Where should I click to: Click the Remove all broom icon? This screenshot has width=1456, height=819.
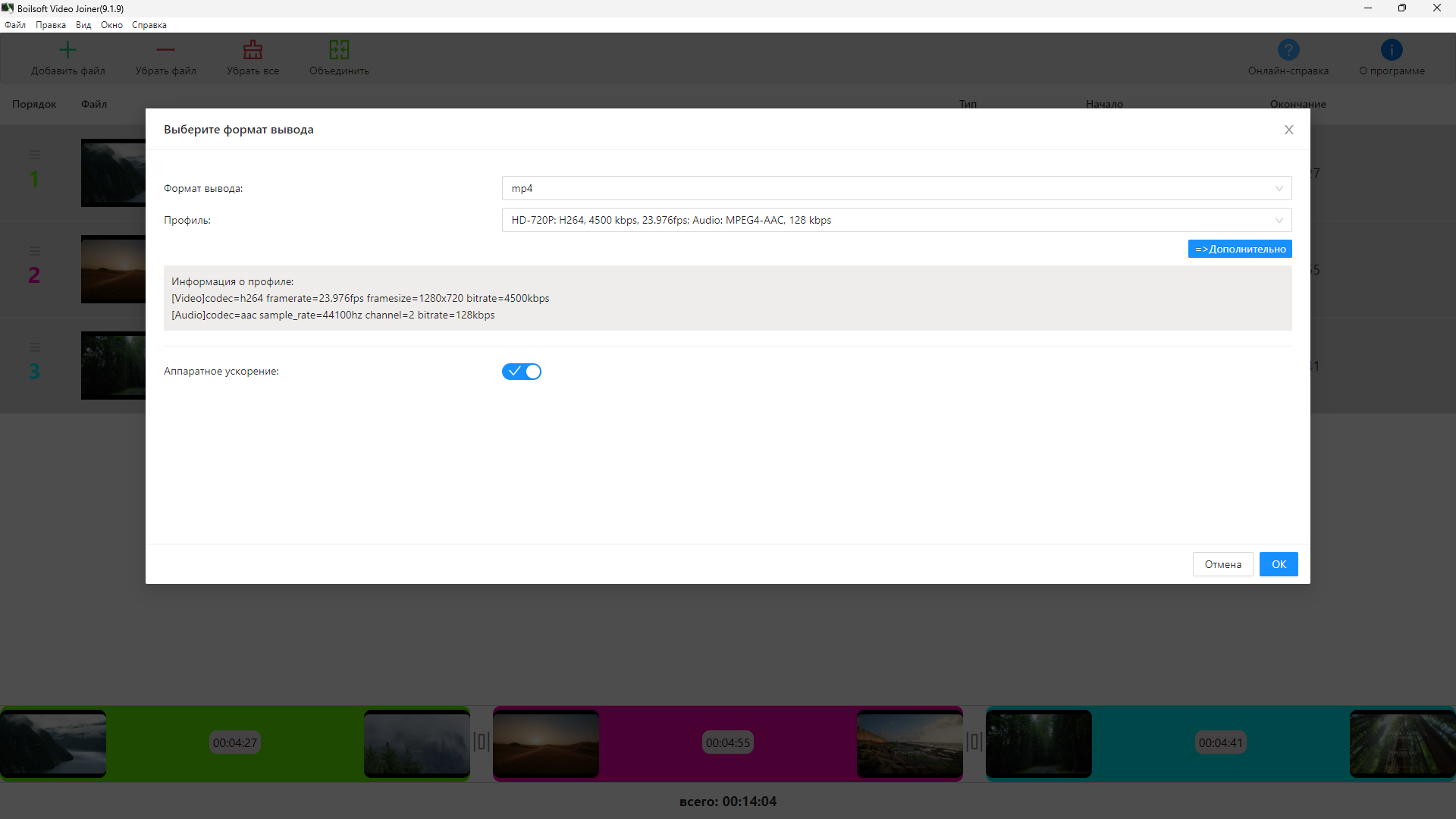[x=253, y=50]
